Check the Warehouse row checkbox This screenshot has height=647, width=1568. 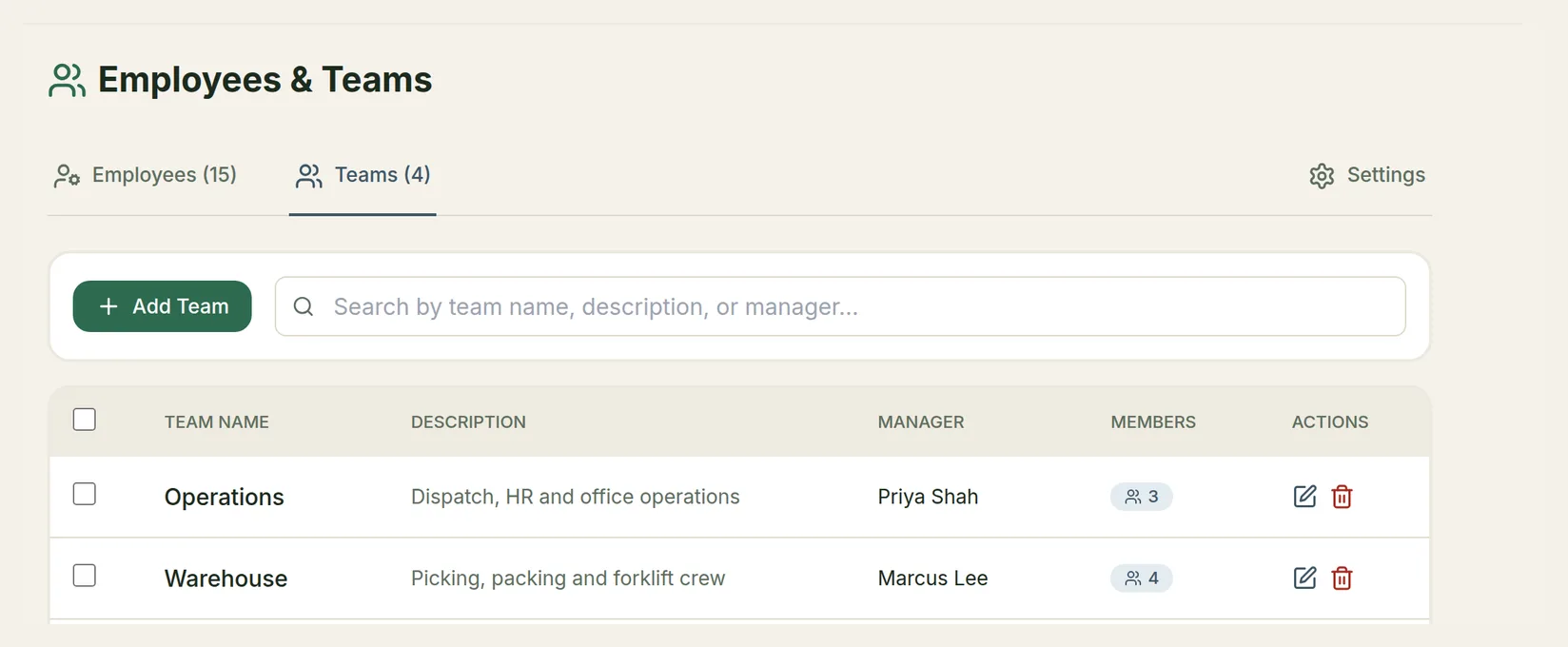85,576
